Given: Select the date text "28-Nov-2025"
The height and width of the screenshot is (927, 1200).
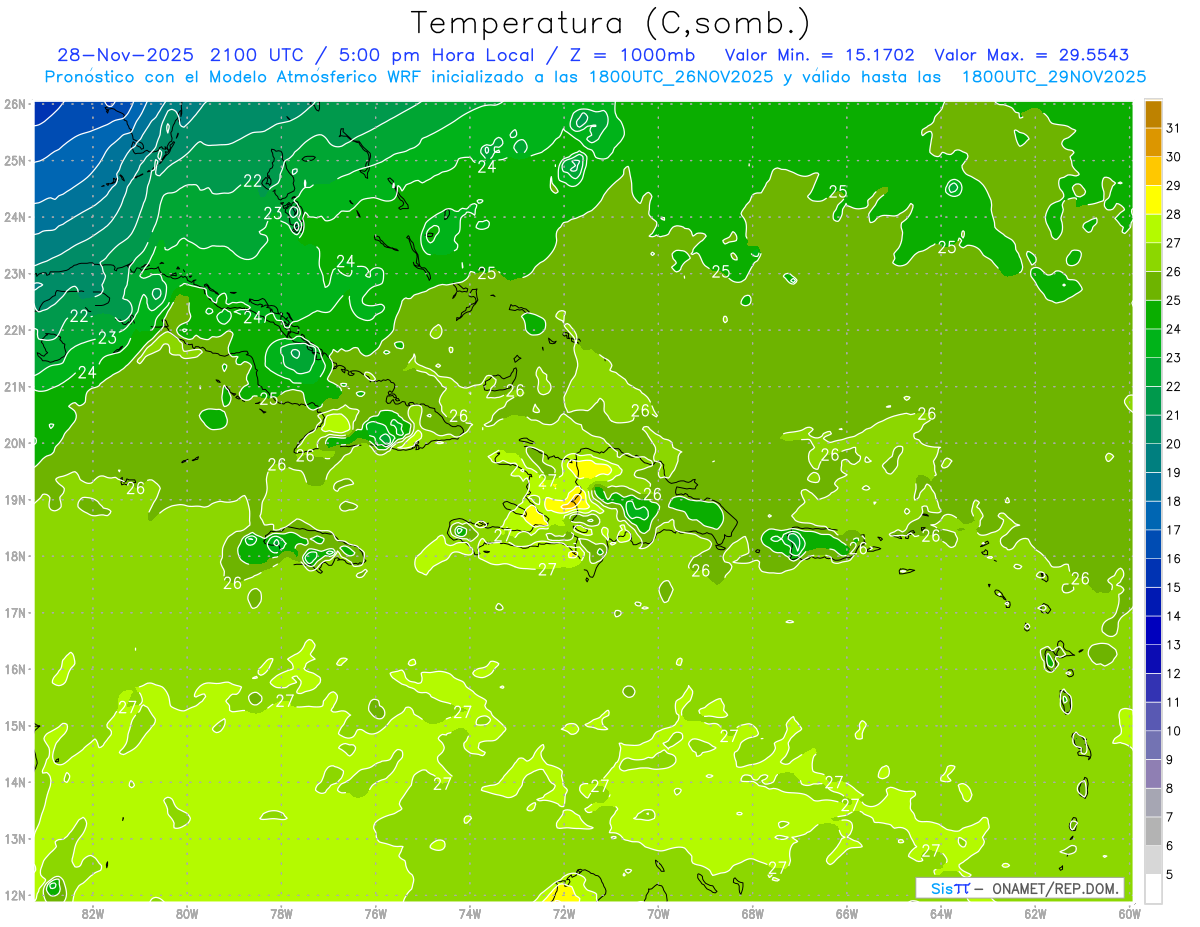Looking at the screenshot, I should pos(125,55).
